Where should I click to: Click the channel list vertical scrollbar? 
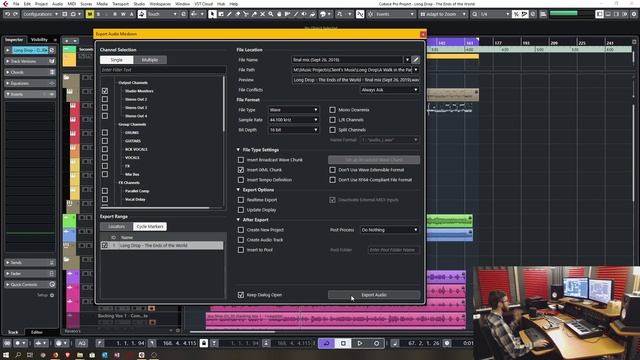coord(224,104)
